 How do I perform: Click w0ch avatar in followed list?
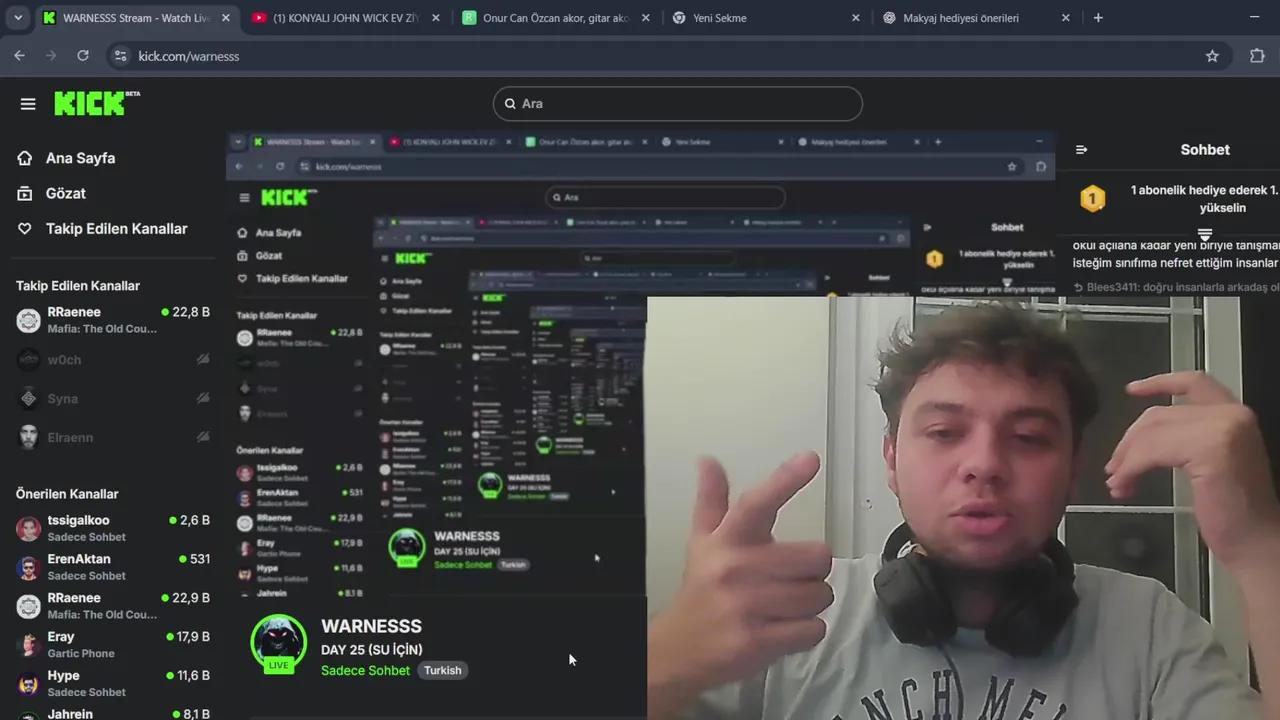coord(29,360)
